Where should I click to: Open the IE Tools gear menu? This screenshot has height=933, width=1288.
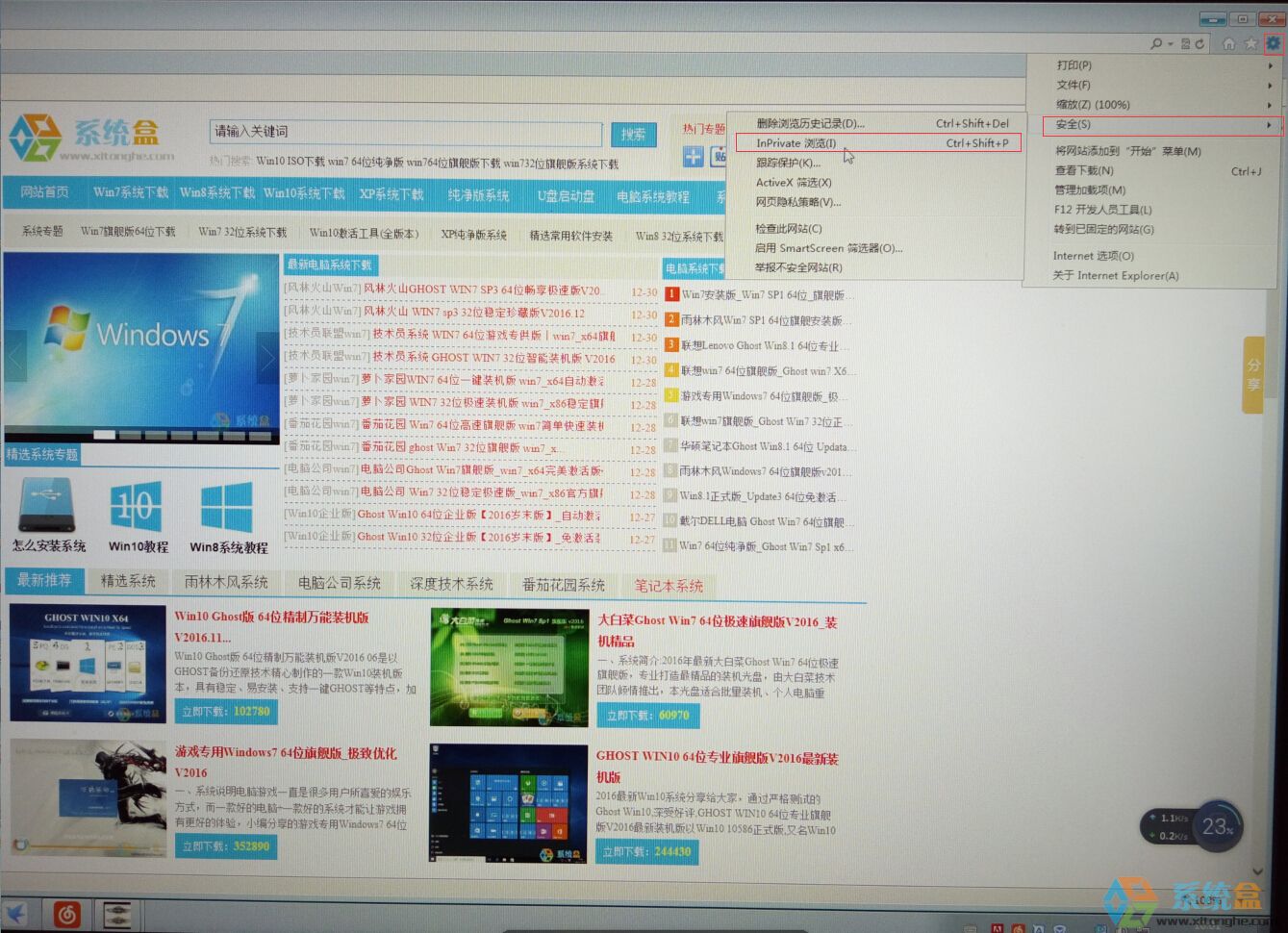(1273, 43)
